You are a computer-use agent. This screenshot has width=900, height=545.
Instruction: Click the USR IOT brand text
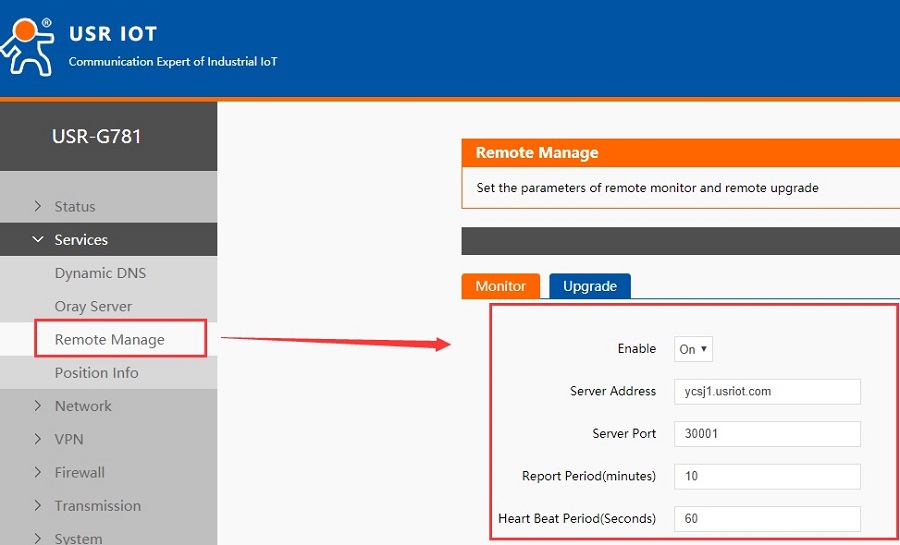(x=112, y=34)
